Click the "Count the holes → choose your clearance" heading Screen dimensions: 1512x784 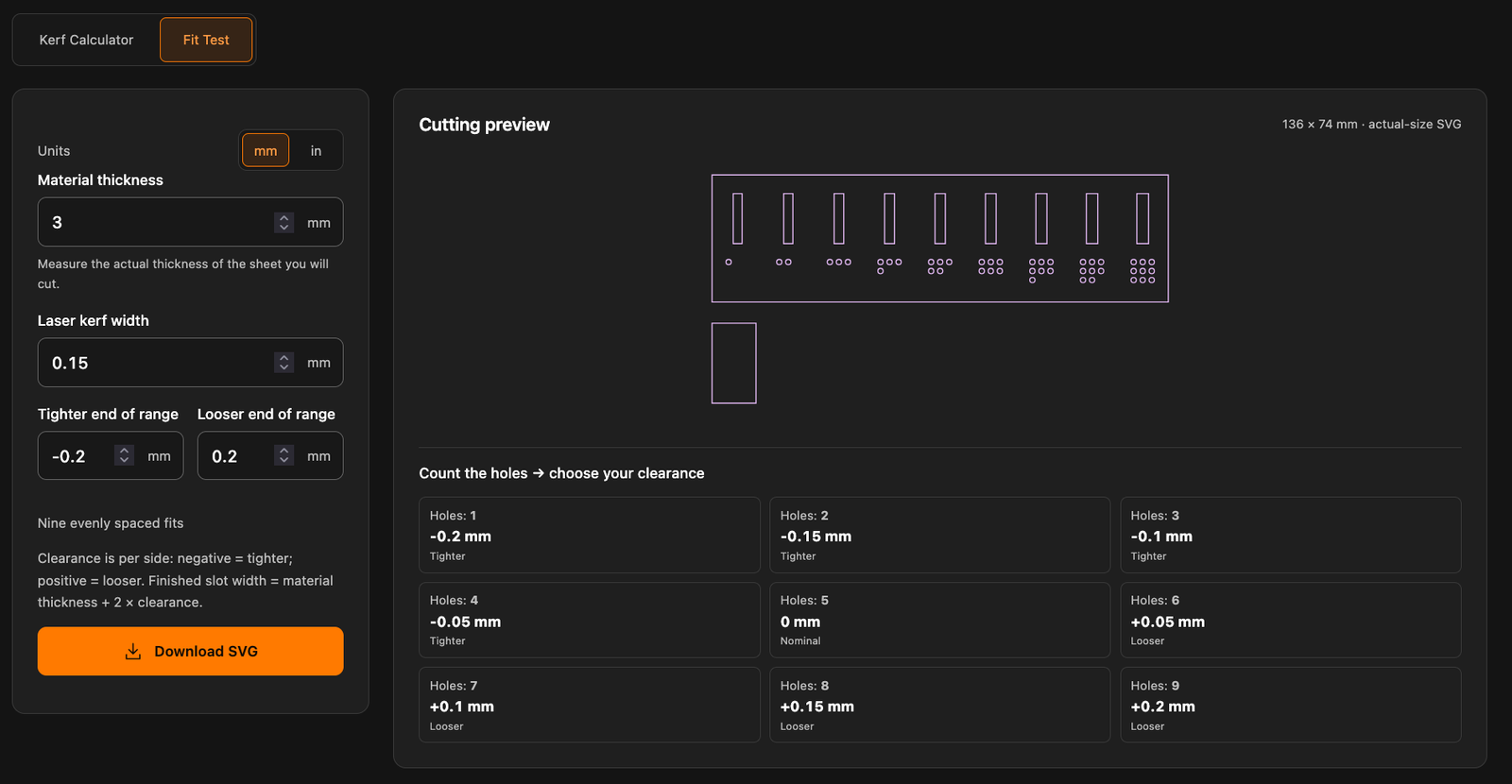(x=561, y=473)
